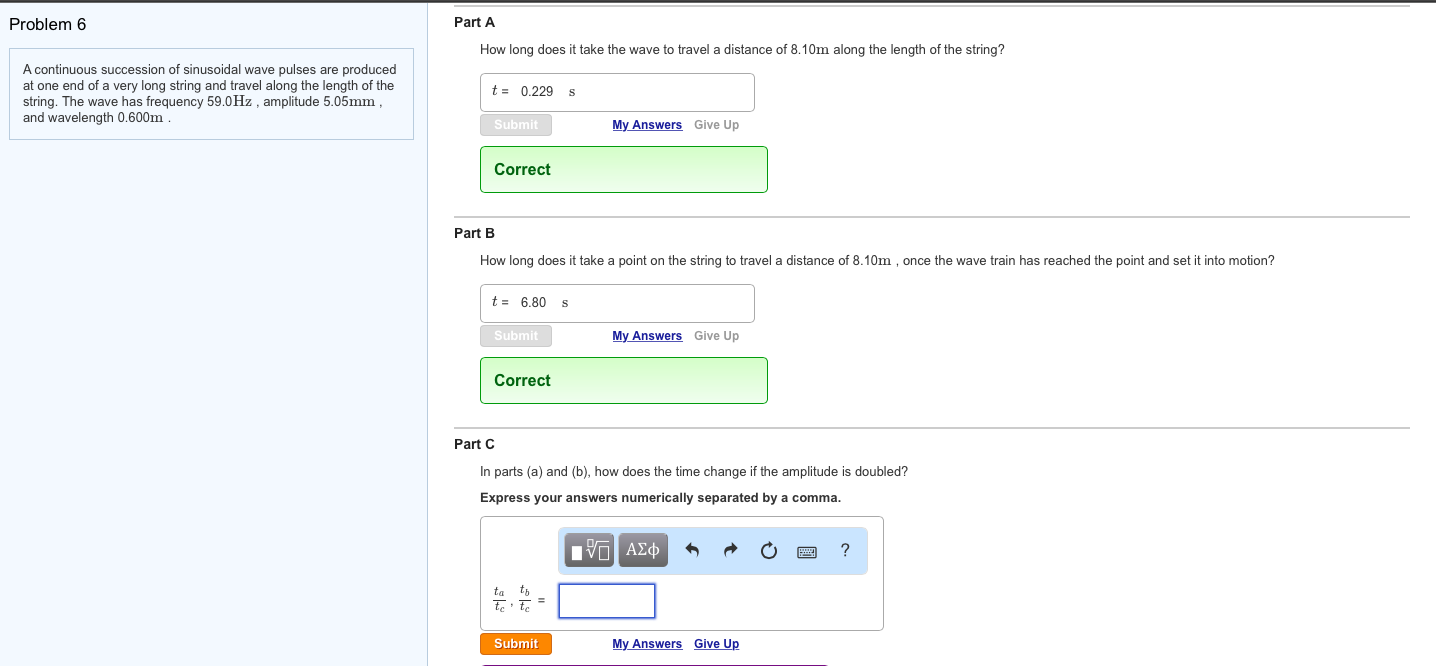The height and width of the screenshot is (666, 1436).
Task: Submit the Part C answer
Action: click(515, 644)
